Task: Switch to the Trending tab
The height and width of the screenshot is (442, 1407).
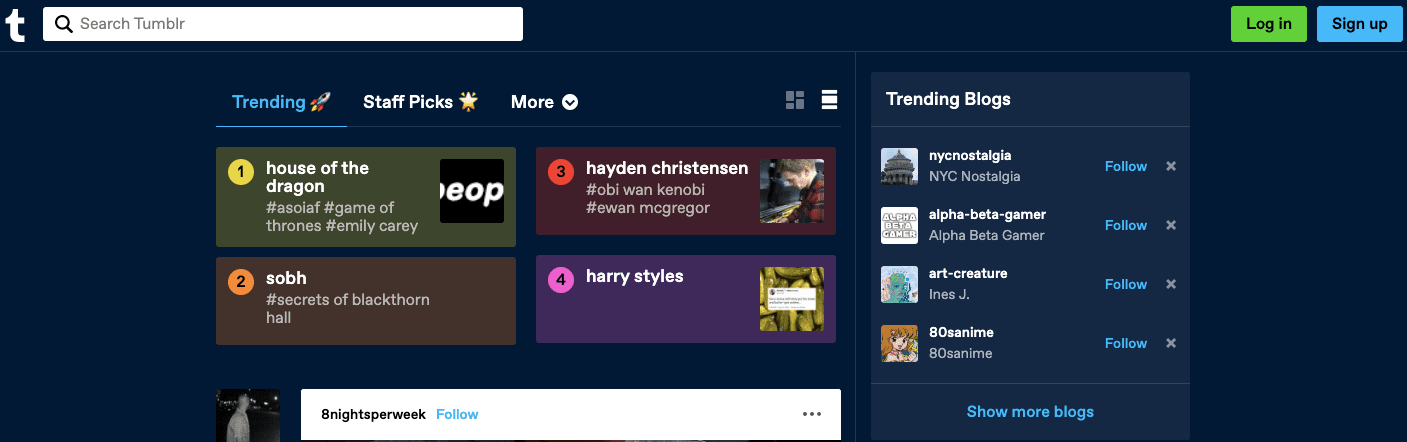Action: [281, 102]
